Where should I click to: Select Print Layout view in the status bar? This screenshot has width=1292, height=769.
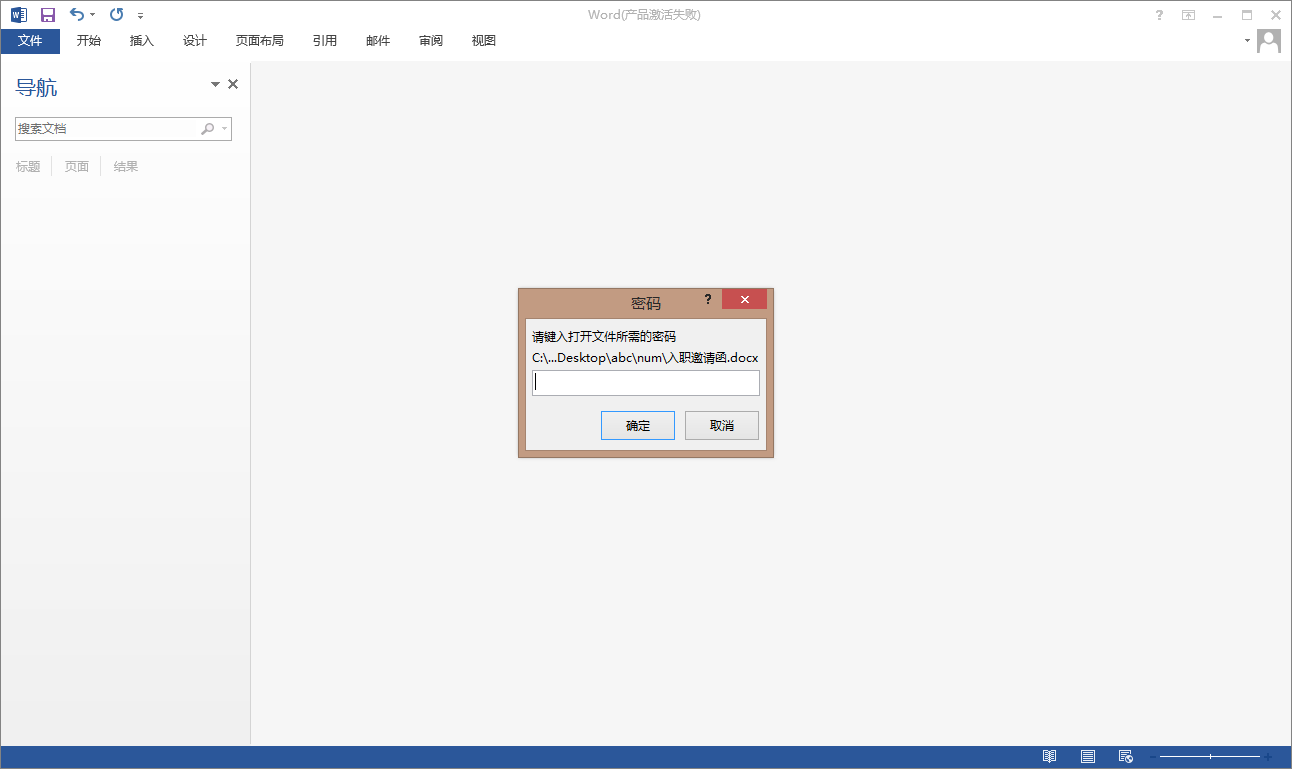[x=1087, y=756]
